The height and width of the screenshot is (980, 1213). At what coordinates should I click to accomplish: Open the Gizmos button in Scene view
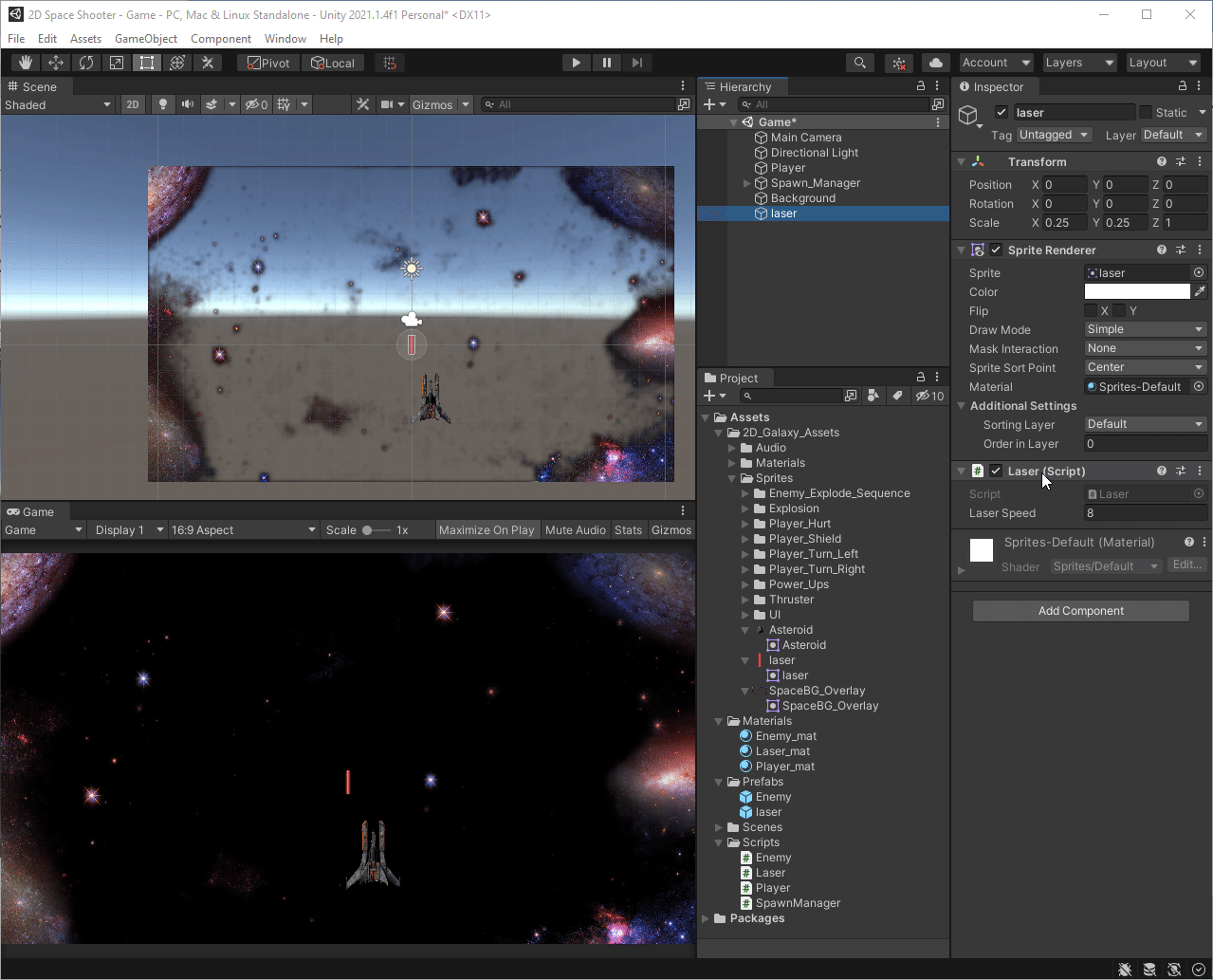(x=432, y=104)
